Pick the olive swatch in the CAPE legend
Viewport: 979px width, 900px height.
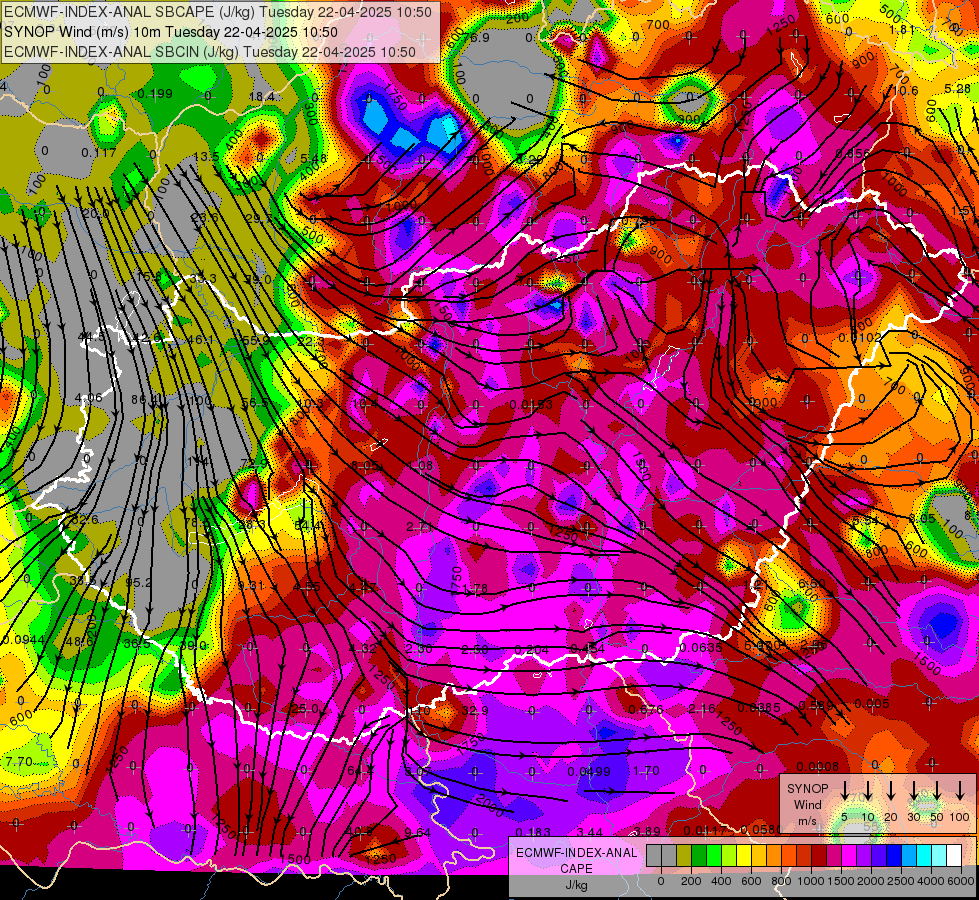[684, 856]
